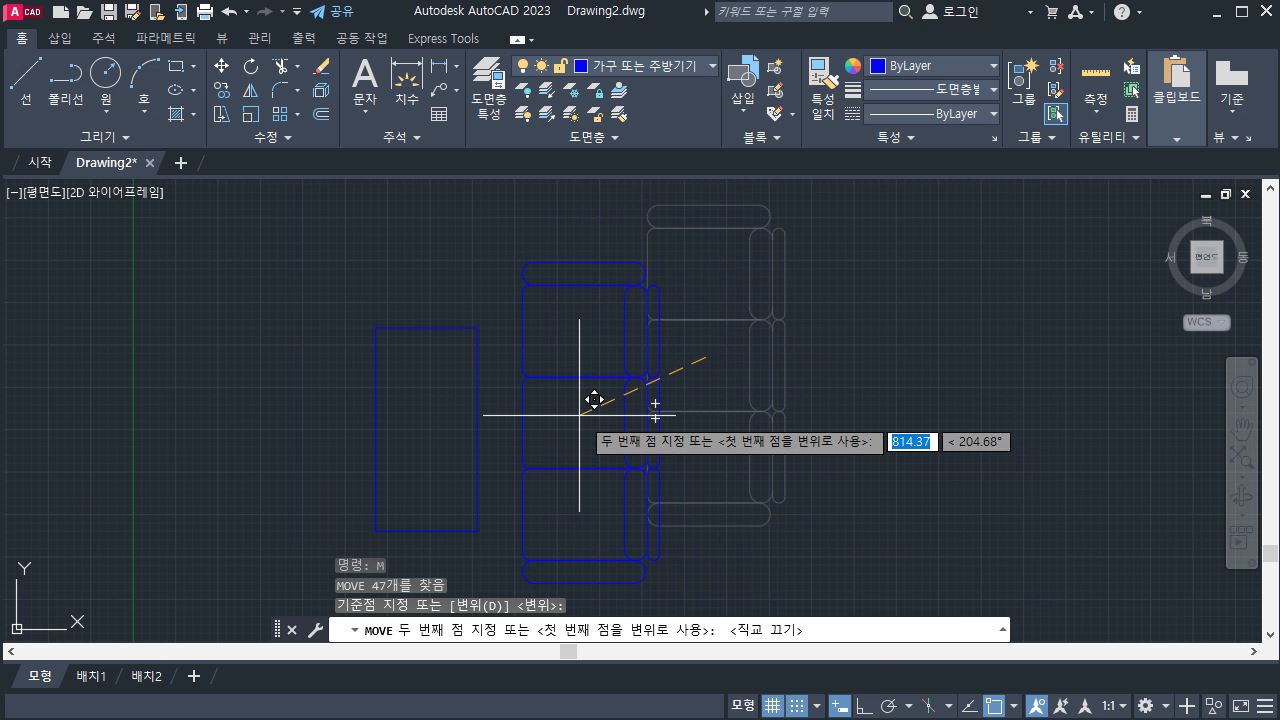
Task: Add a new drawing tab with plus
Action: [180, 162]
